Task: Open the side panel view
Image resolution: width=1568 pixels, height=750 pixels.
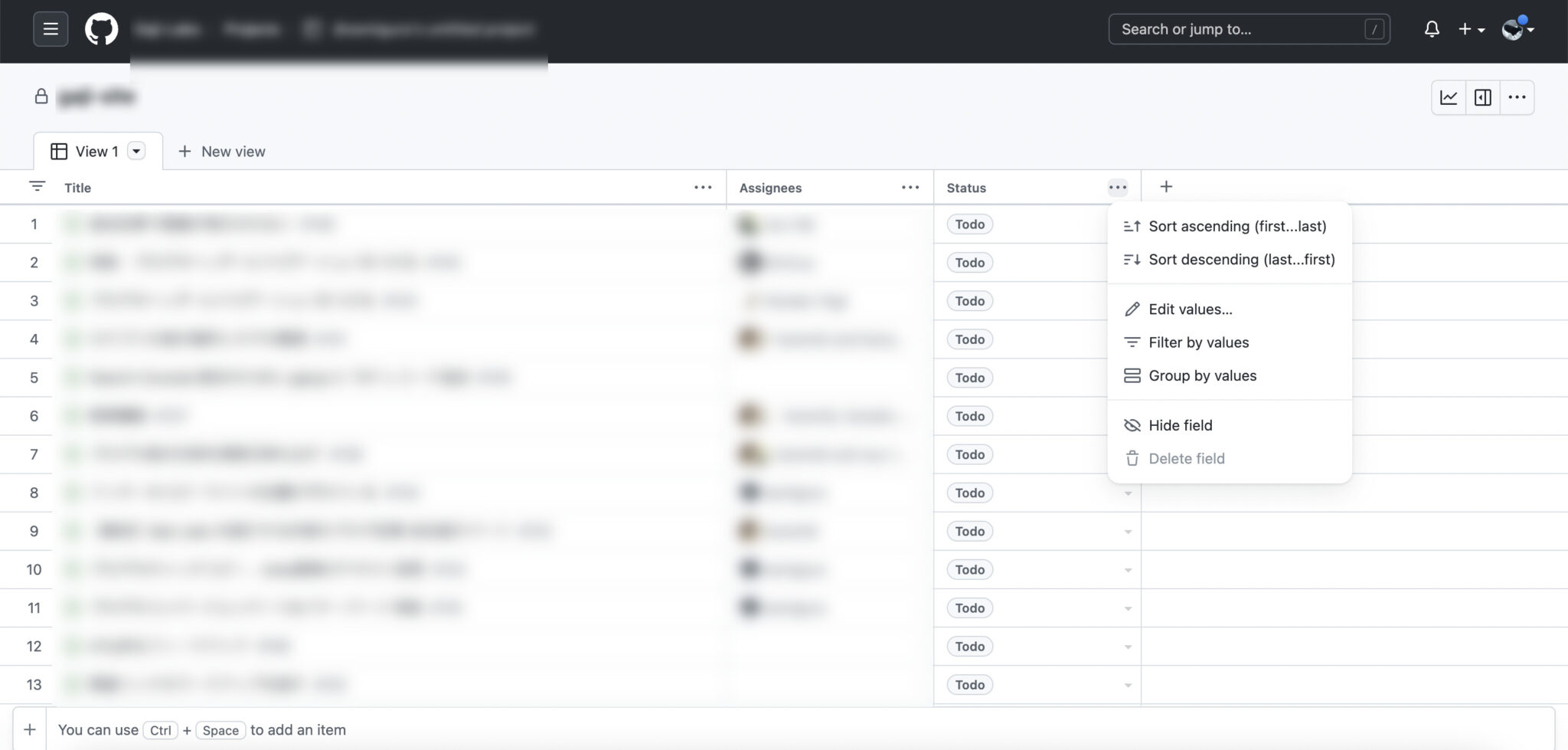Action: click(1482, 97)
